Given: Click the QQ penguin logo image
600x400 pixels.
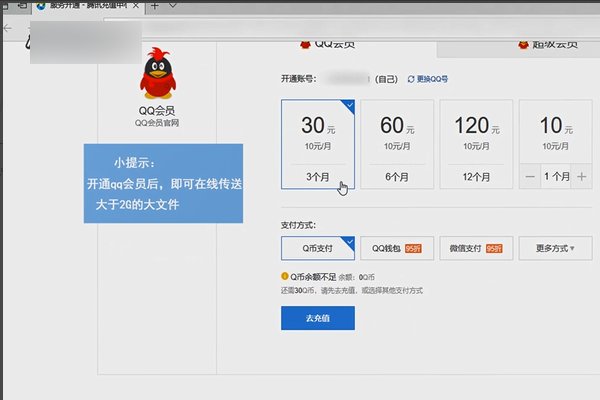Looking at the screenshot, I should coord(157,73).
